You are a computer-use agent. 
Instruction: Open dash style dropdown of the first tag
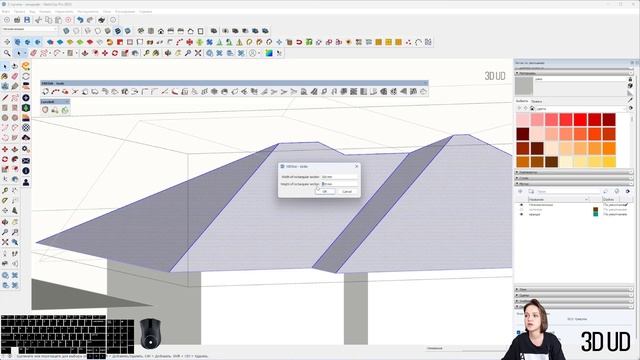coord(615,205)
